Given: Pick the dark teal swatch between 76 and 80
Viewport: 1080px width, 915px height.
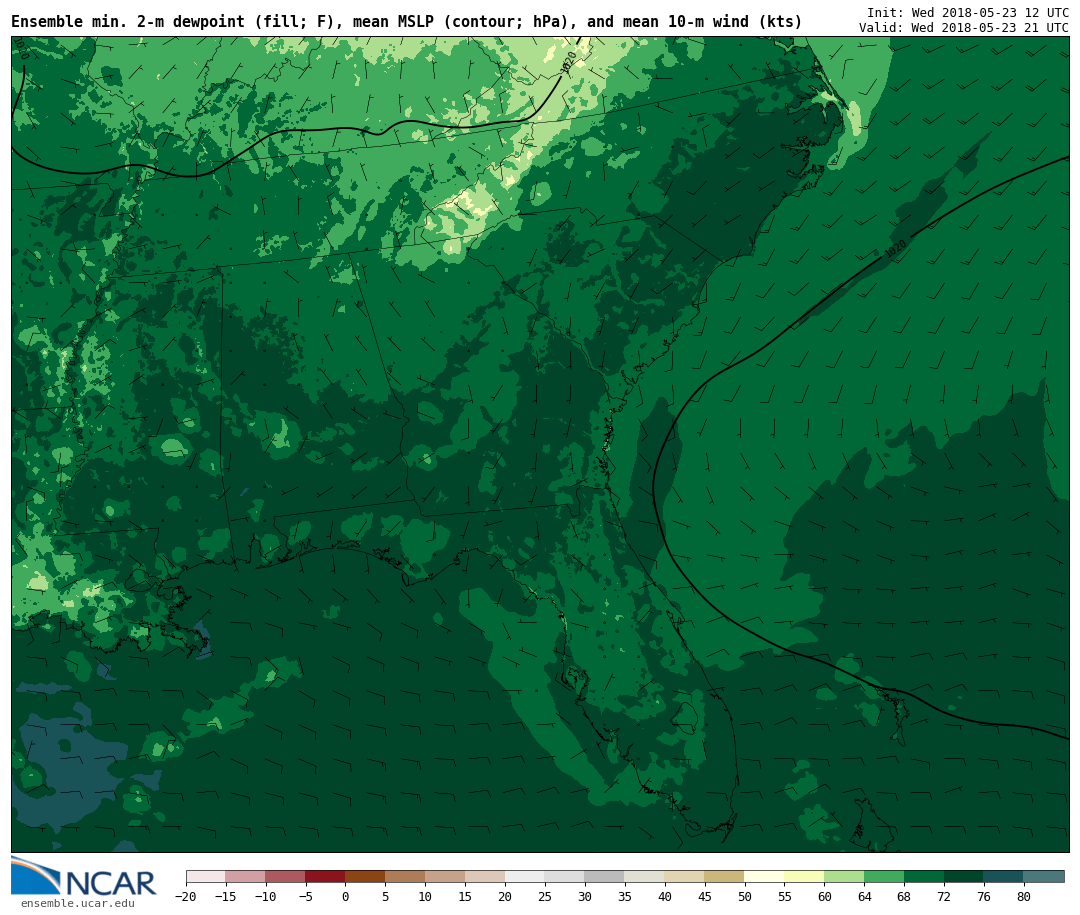Looking at the screenshot, I should [1003, 877].
